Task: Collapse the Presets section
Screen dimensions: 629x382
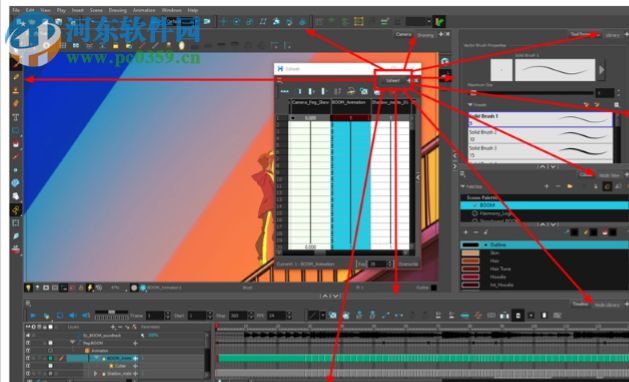Action: point(470,105)
